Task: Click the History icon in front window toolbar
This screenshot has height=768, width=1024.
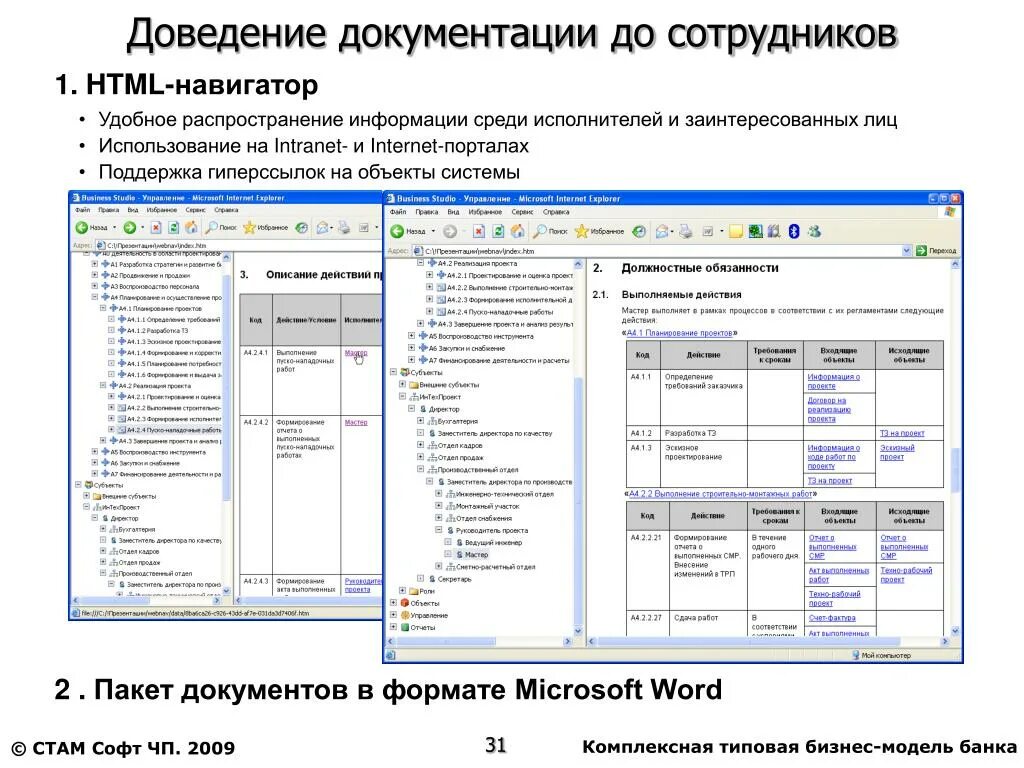Action: [639, 231]
